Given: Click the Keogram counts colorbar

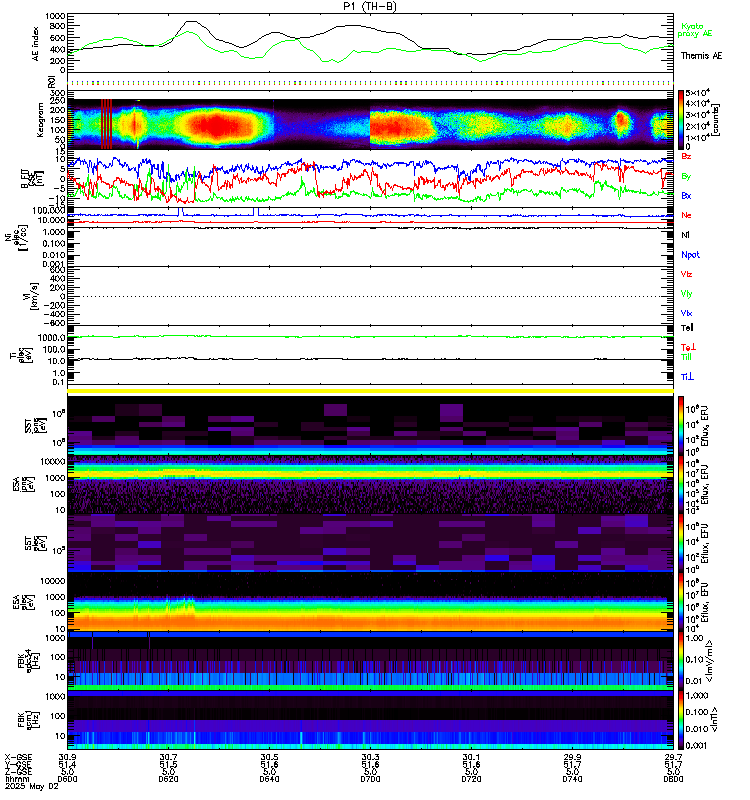Looking at the screenshot, I should pos(681,119).
